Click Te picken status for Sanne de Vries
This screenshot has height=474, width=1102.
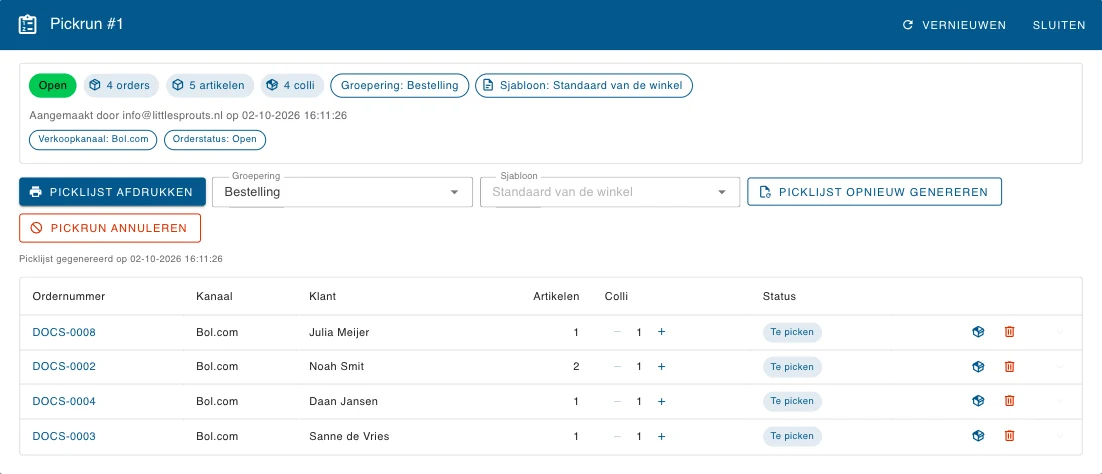[x=792, y=436]
